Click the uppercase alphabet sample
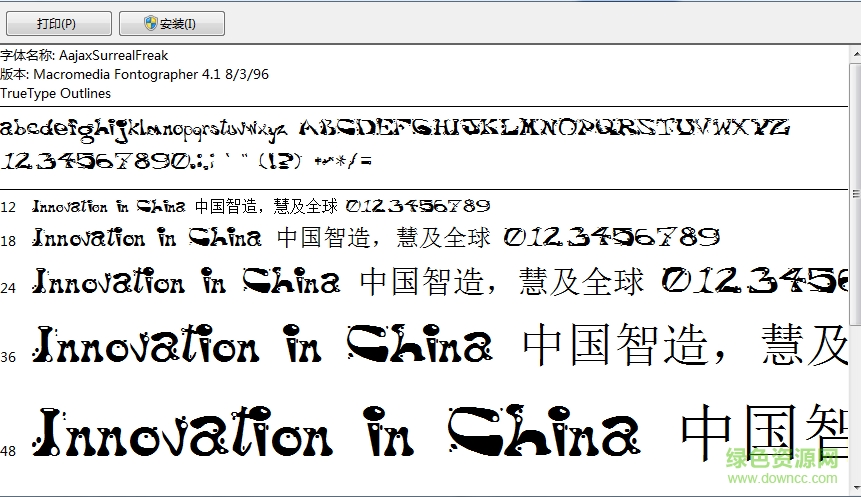This screenshot has height=497, width=861. pos(545,129)
